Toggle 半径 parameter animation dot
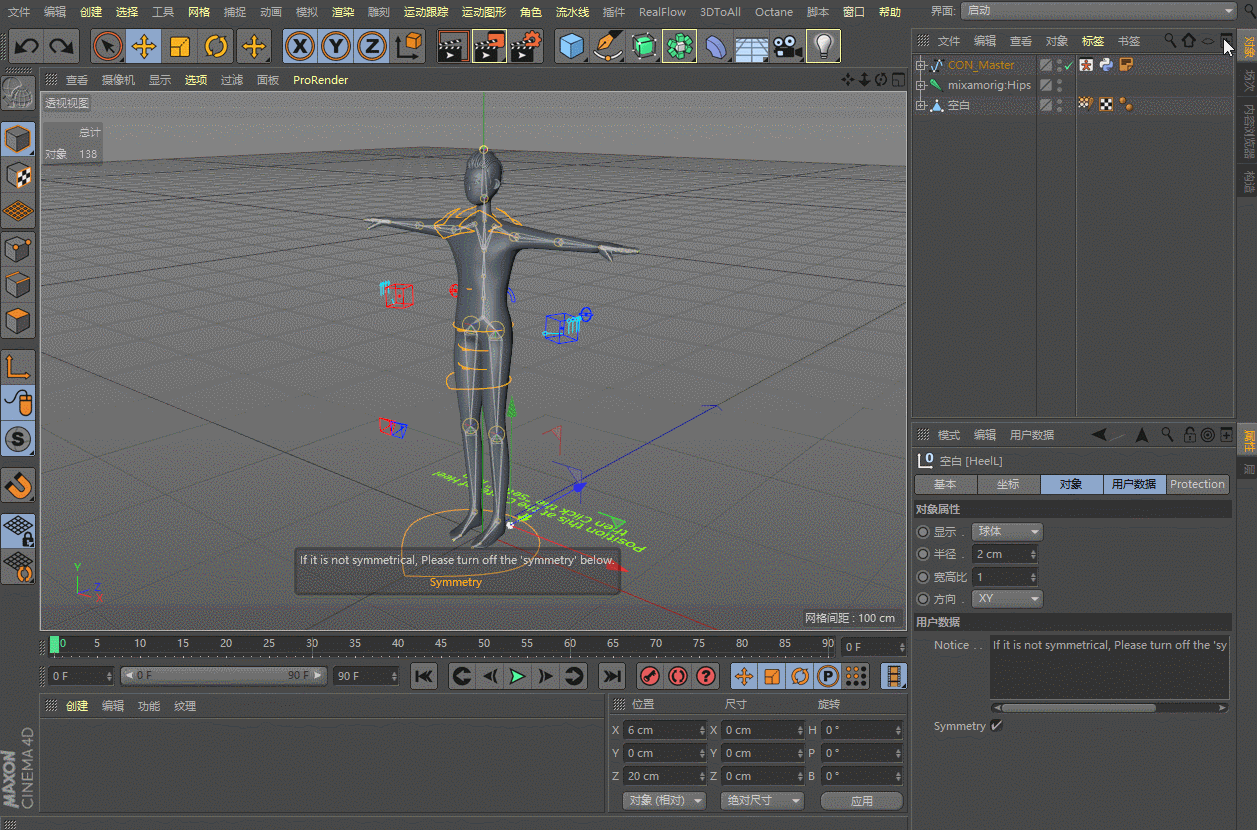Screen dimensions: 1257x830 (x=922, y=554)
